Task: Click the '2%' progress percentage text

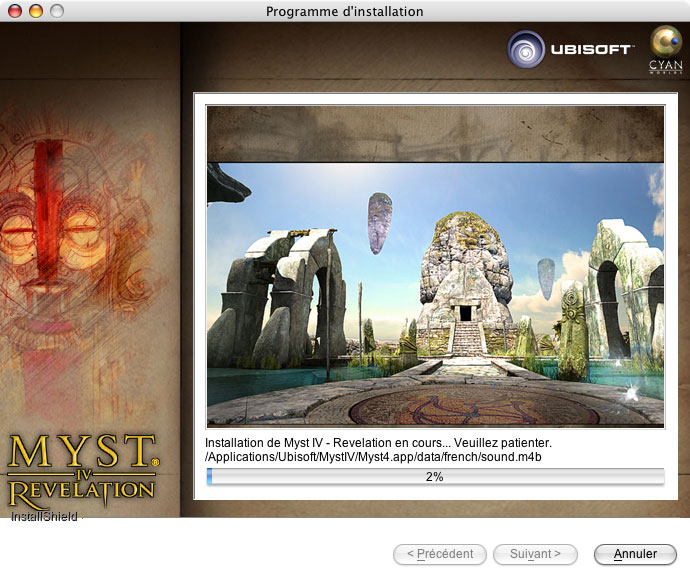Action: 434,477
